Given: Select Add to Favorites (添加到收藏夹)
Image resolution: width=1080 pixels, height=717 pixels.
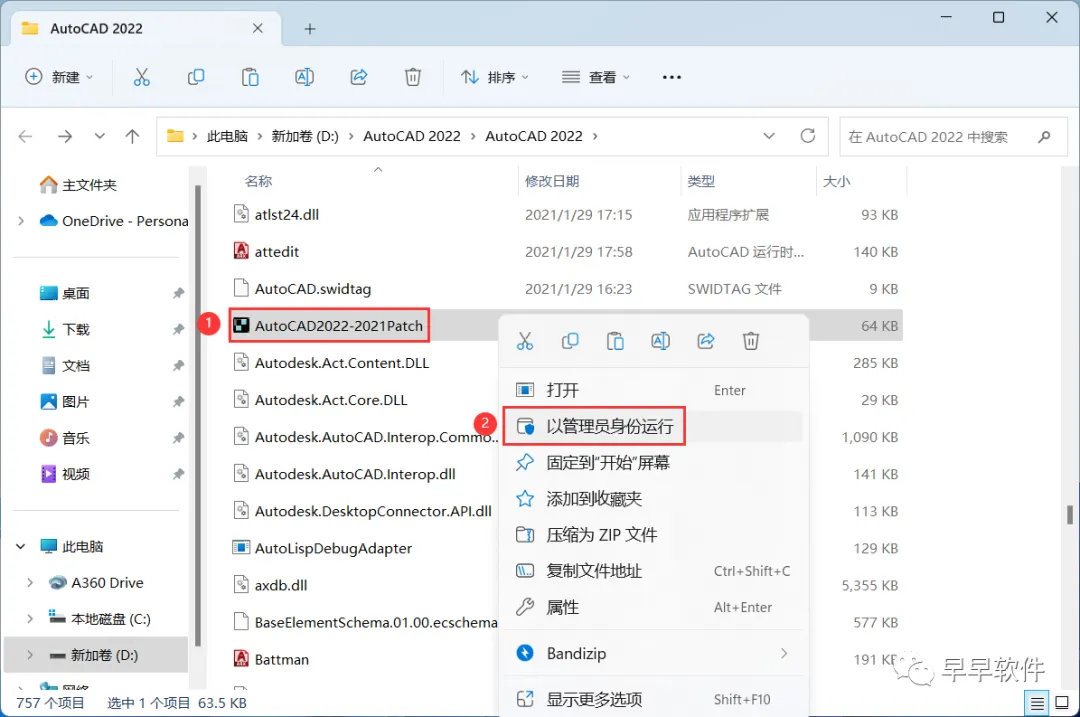Looking at the screenshot, I should (x=654, y=499).
